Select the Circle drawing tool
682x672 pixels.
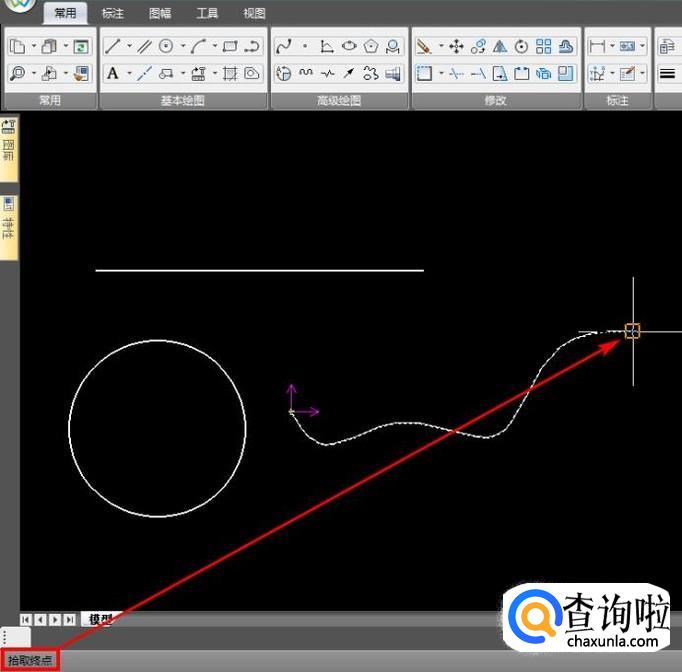pyautogui.click(x=167, y=46)
